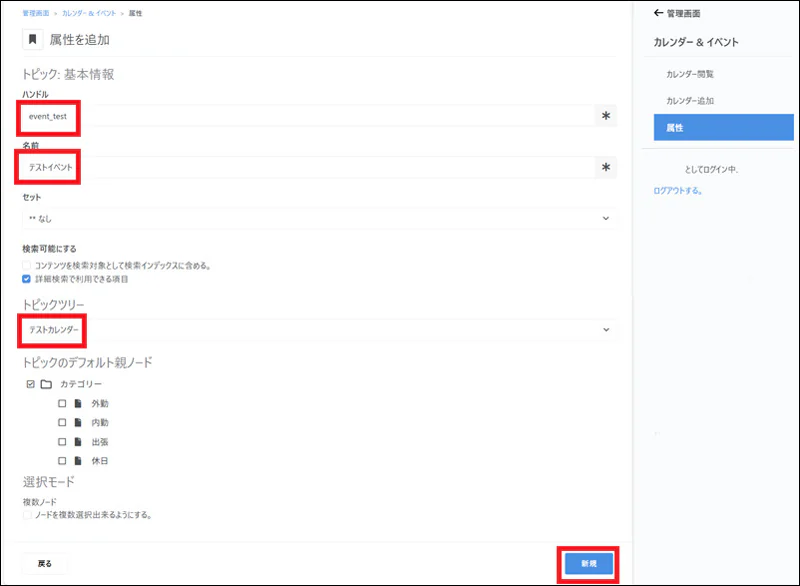Image resolution: width=800 pixels, height=586 pixels.
Task: Click the blue 新規 button
Action: (x=589, y=564)
